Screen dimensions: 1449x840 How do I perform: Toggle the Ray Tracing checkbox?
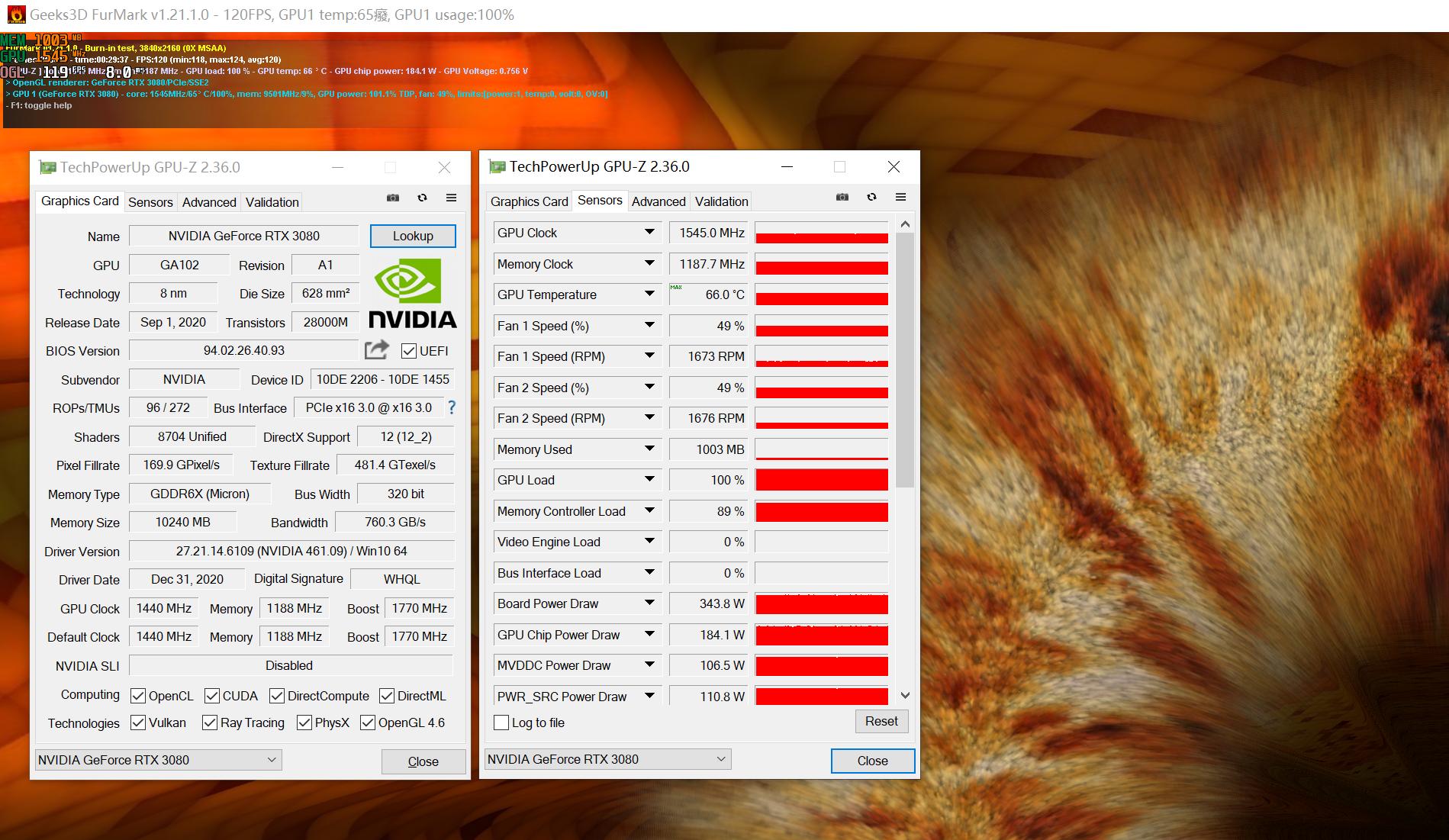(x=210, y=723)
